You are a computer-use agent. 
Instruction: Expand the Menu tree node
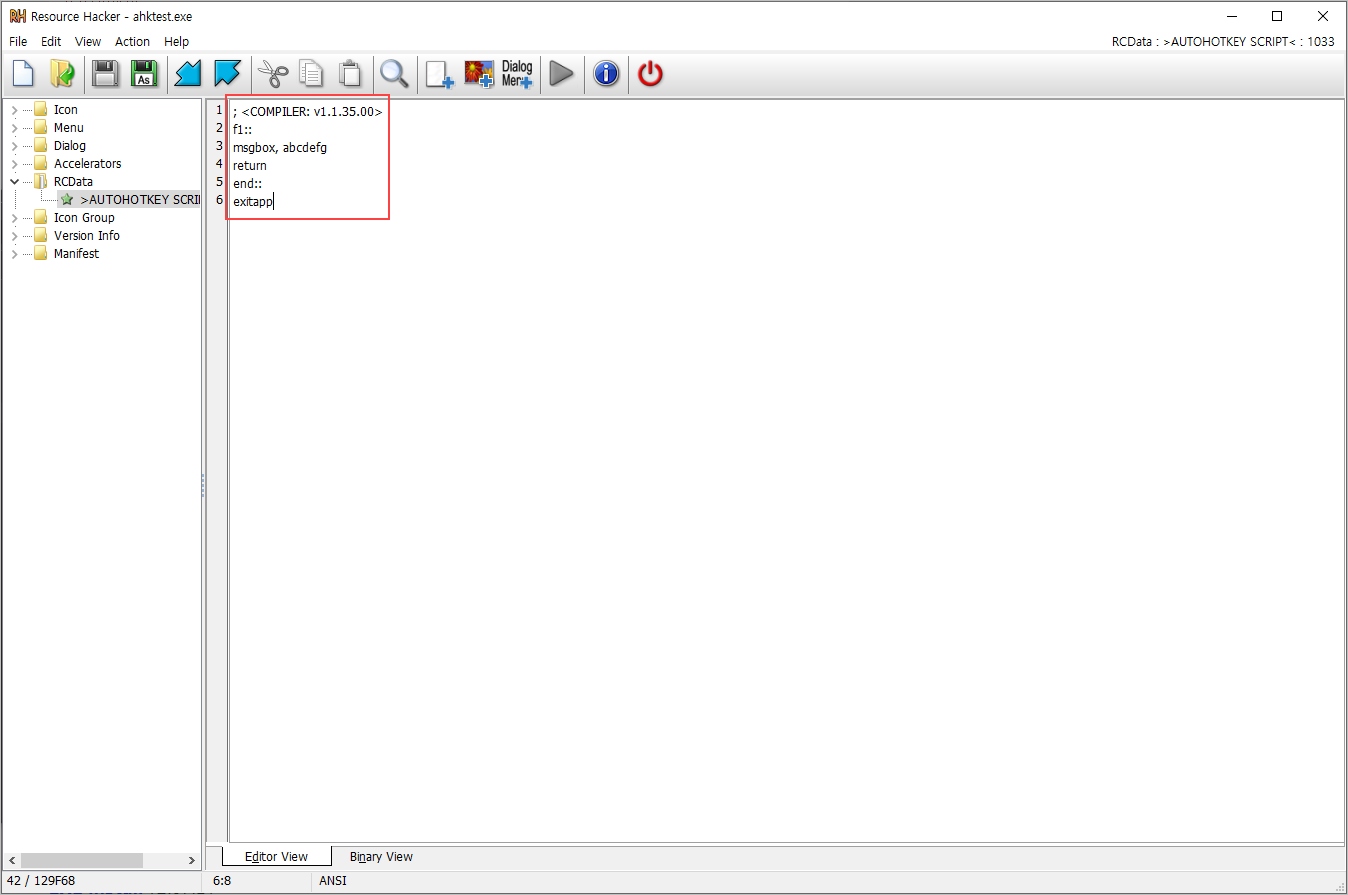[14, 128]
